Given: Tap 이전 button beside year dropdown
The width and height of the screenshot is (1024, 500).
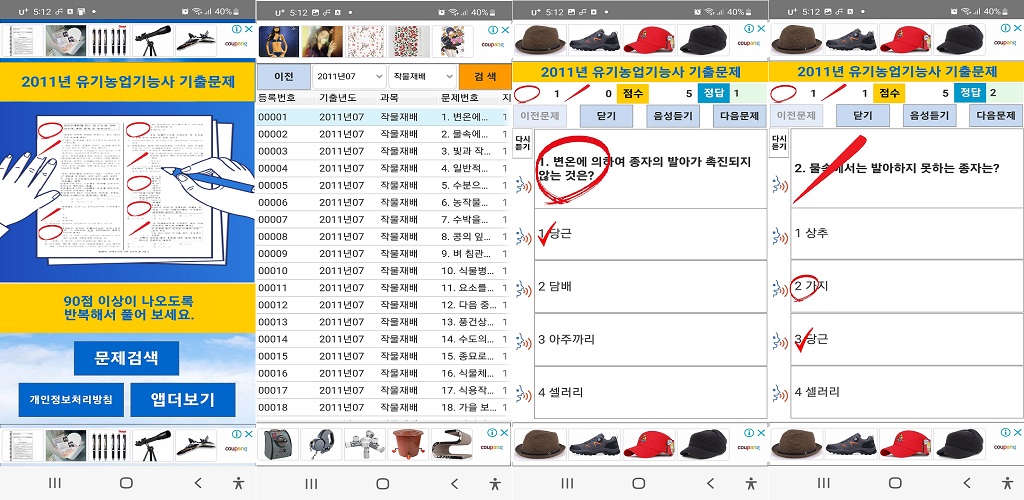Looking at the screenshot, I should (283, 76).
